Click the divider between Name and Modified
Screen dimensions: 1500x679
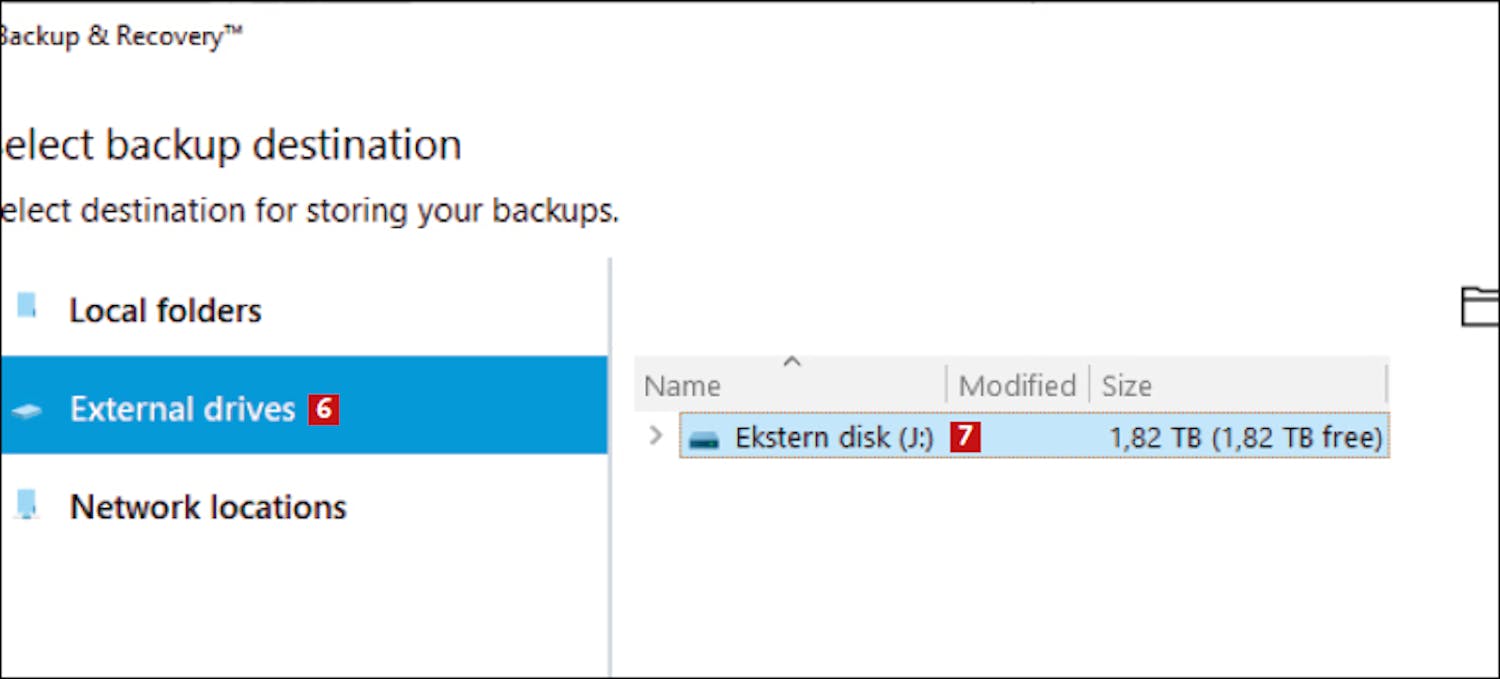point(946,385)
